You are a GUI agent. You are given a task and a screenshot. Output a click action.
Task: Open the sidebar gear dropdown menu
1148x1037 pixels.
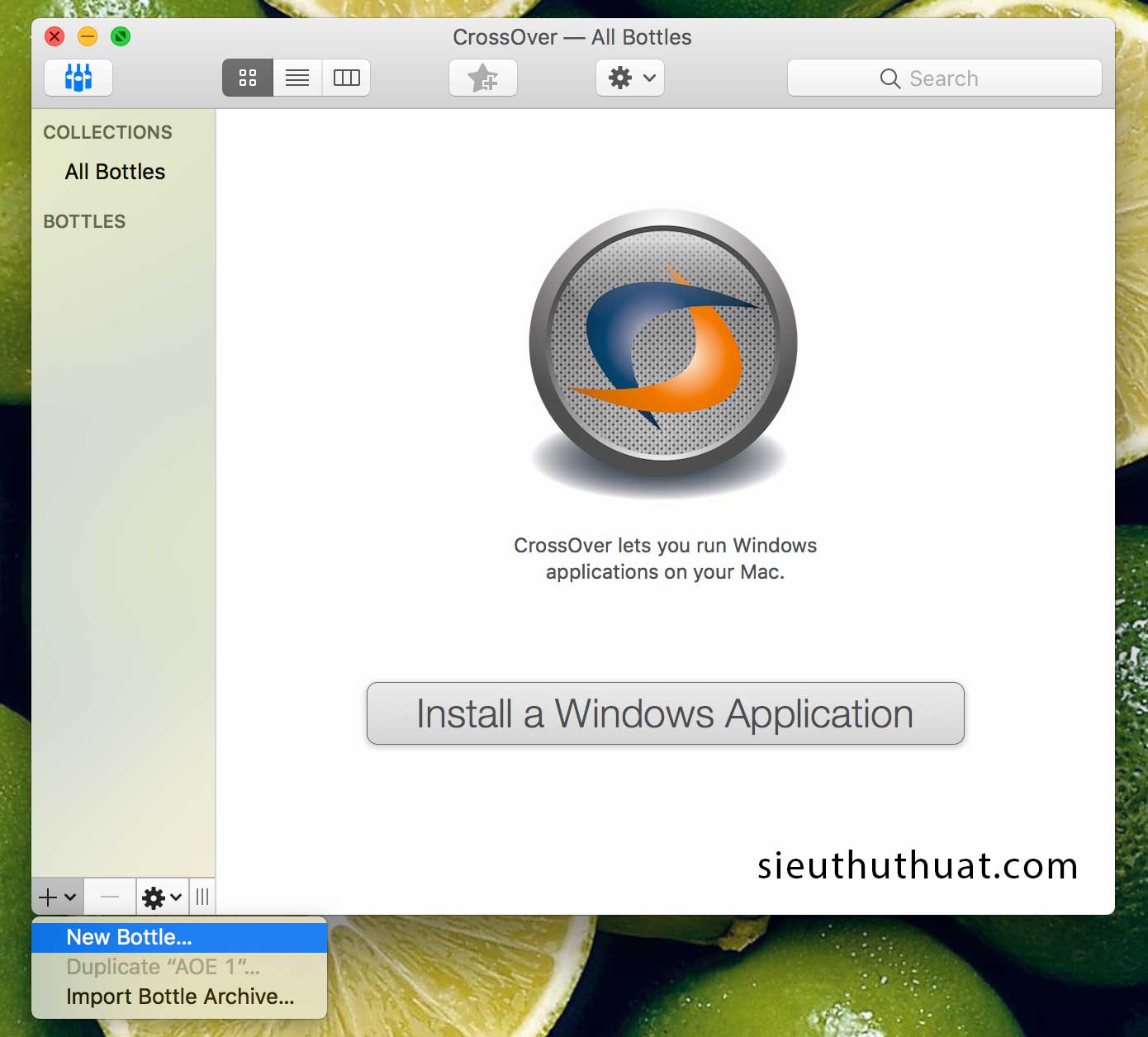coord(162,897)
